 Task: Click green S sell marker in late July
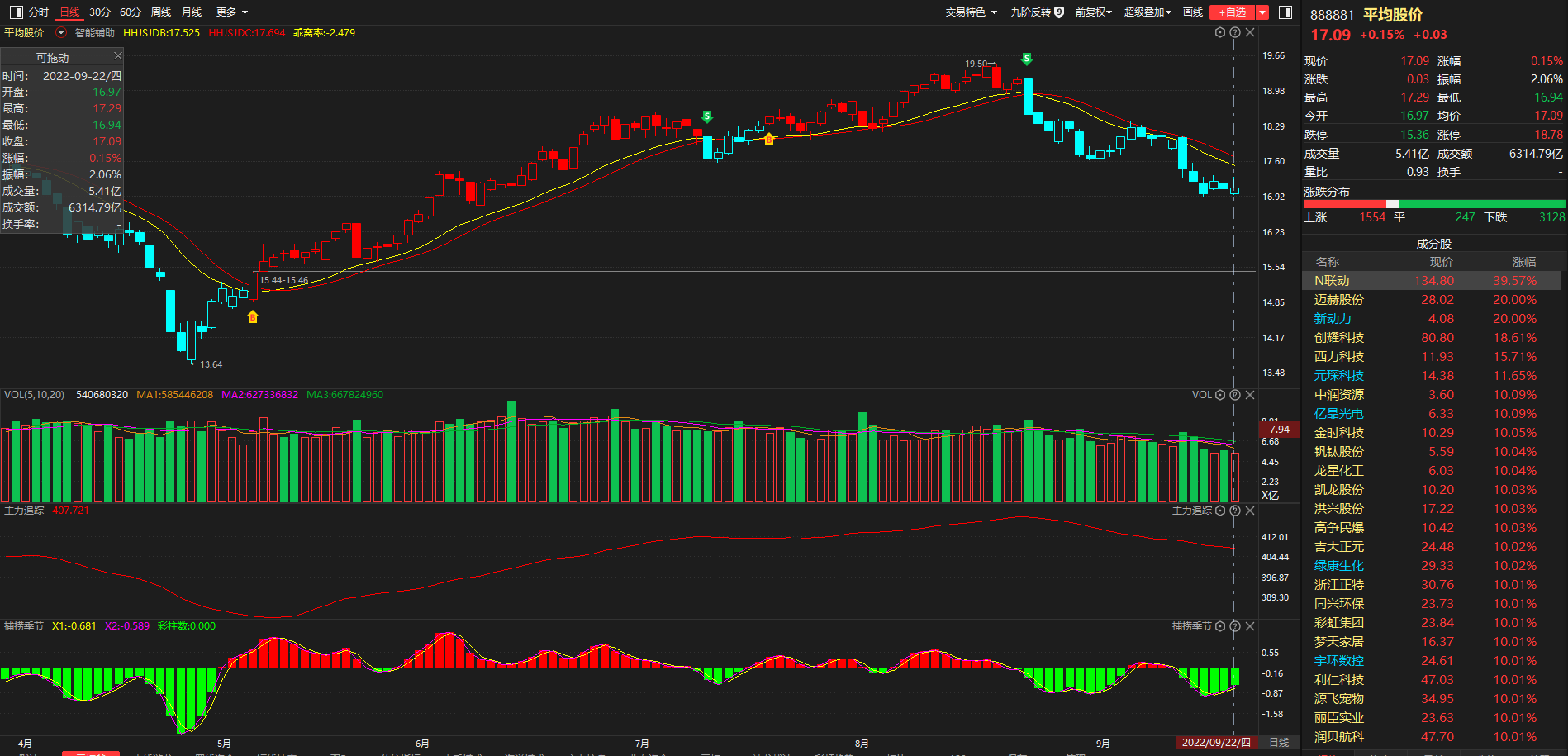click(x=707, y=116)
